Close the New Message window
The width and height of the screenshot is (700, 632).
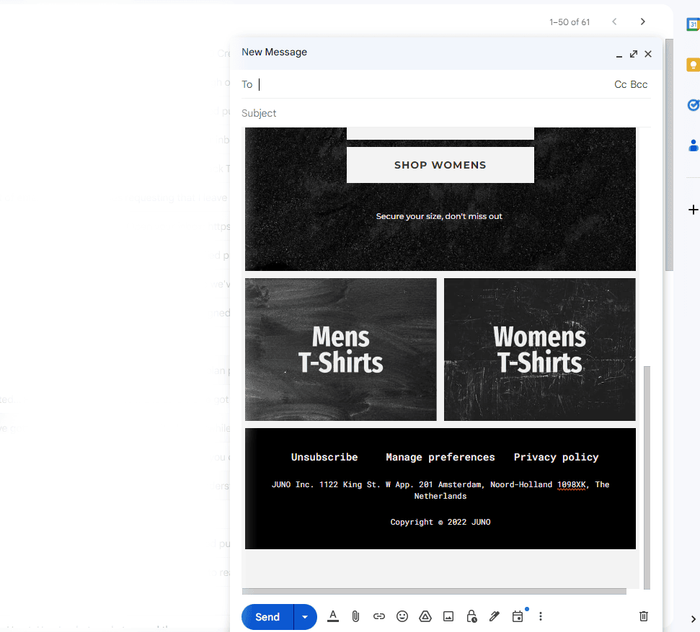[648, 54]
